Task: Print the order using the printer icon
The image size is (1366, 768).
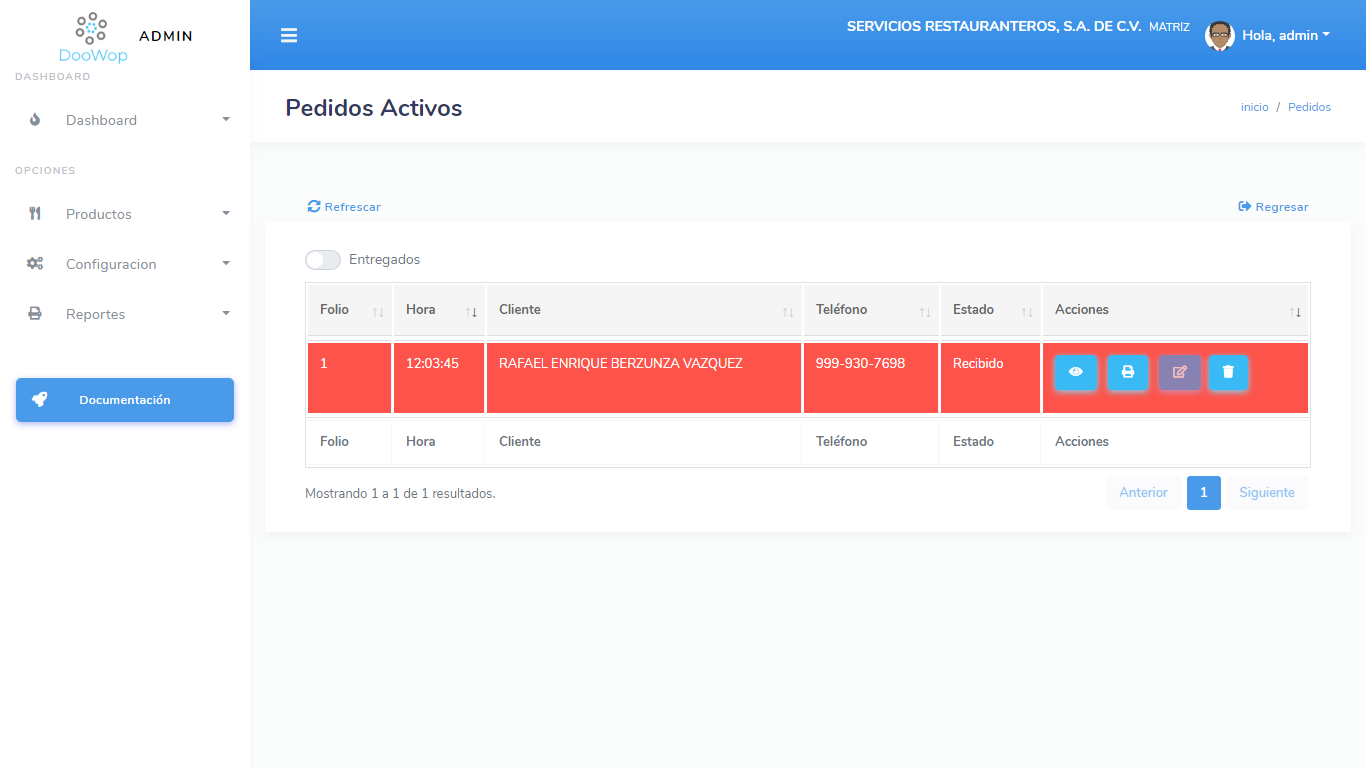Action: pos(1128,372)
